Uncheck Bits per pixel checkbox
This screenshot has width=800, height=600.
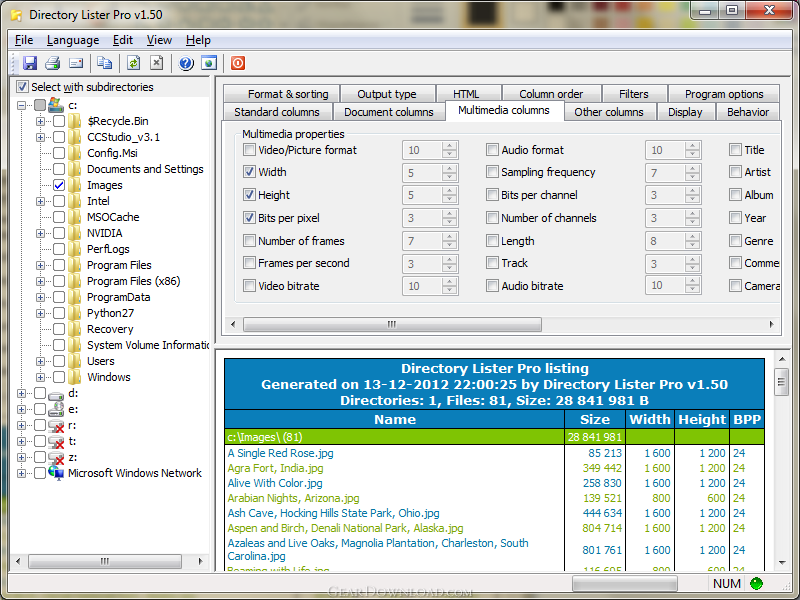(x=249, y=218)
